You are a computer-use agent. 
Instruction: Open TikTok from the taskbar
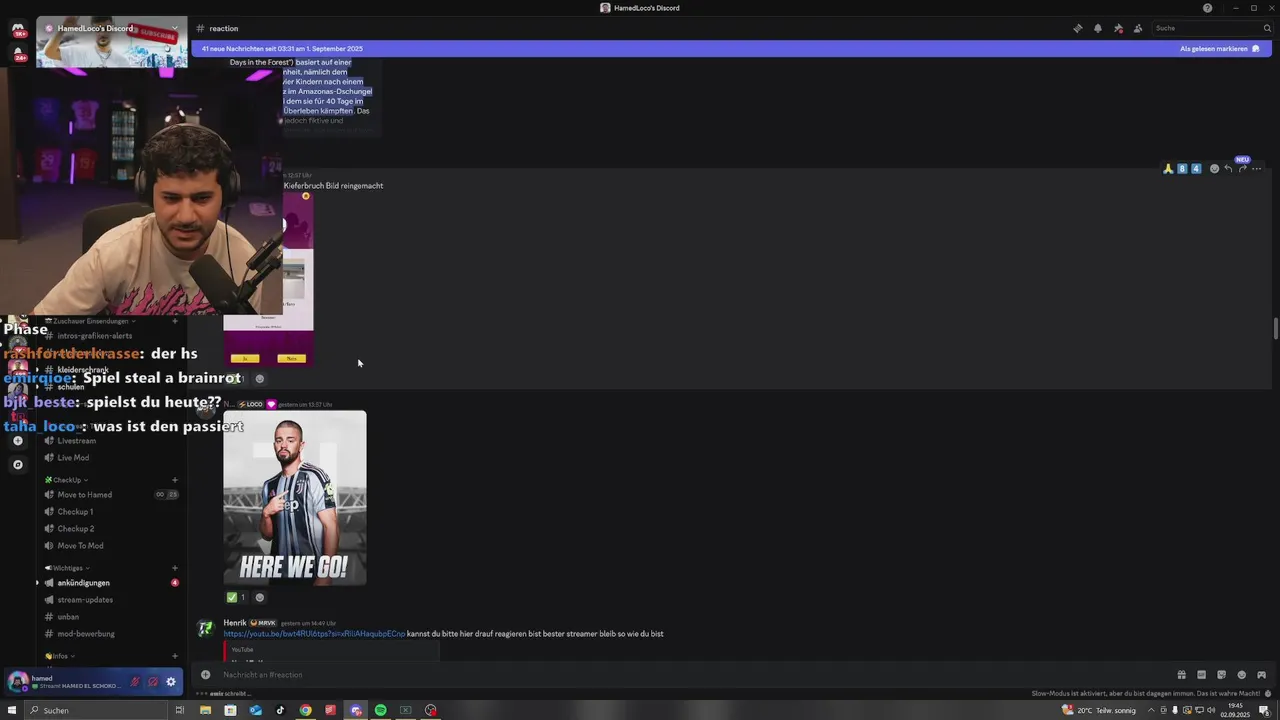coord(280,710)
